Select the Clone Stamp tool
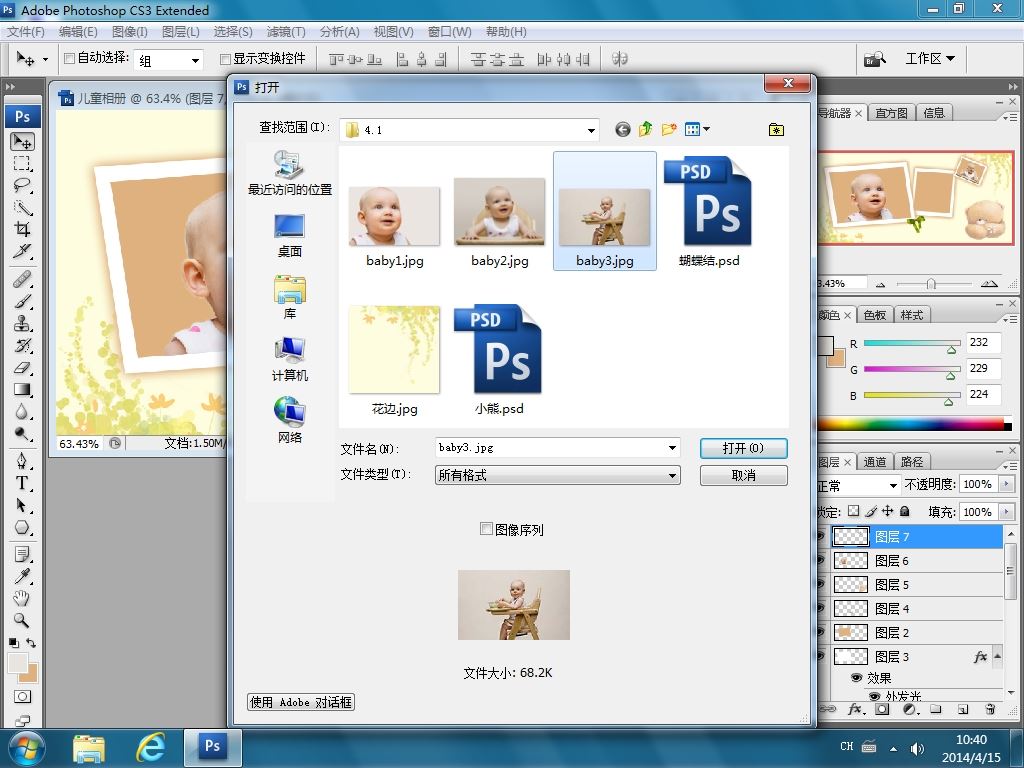The image size is (1024, 768). coord(22,323)
